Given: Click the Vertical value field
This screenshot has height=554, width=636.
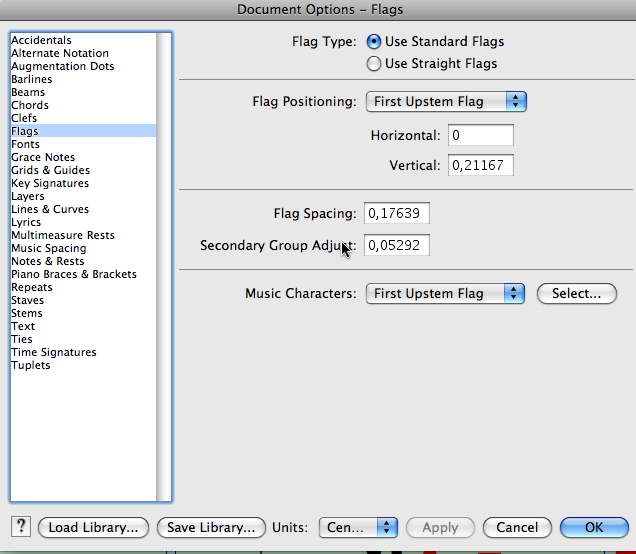Looking at the screenshot, I should (481, 166).
